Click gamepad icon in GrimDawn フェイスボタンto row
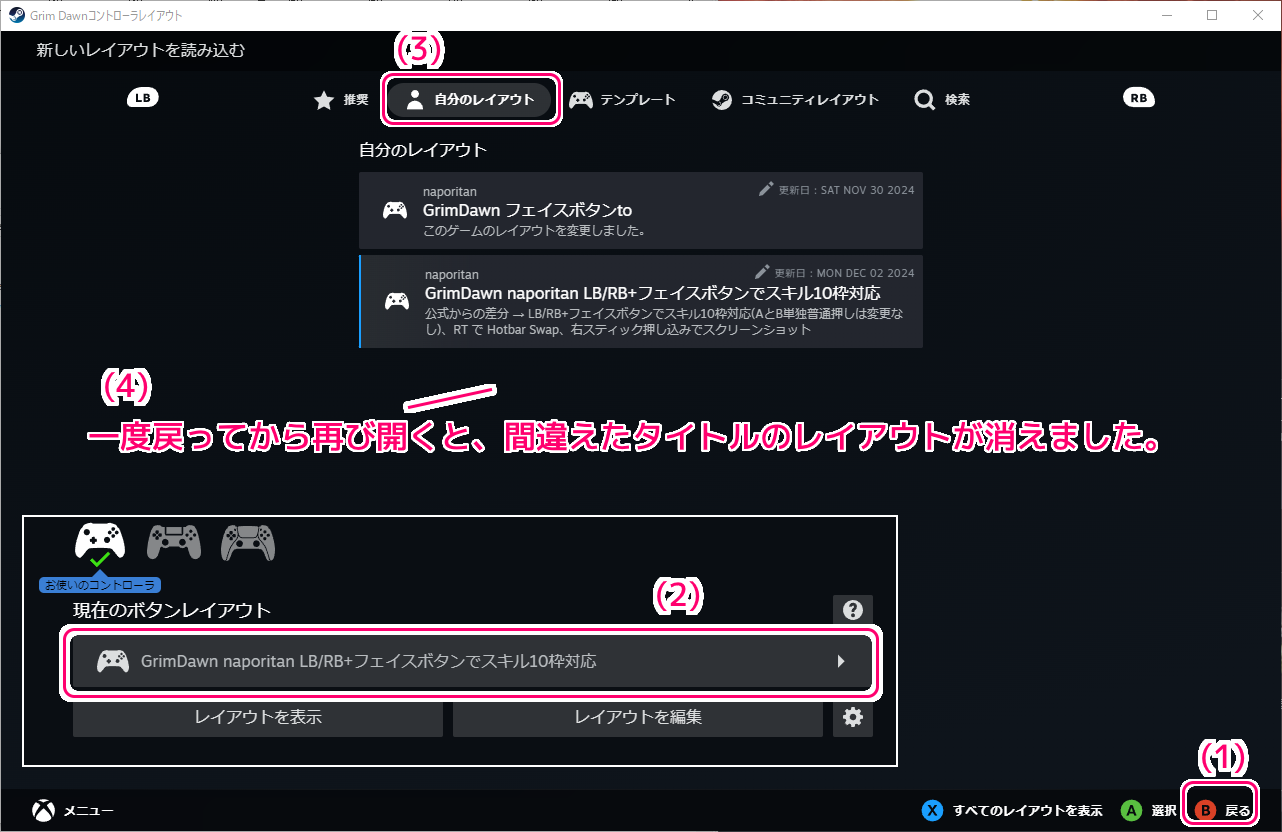This screenshot has height=832, width=1282. point(395,210)
